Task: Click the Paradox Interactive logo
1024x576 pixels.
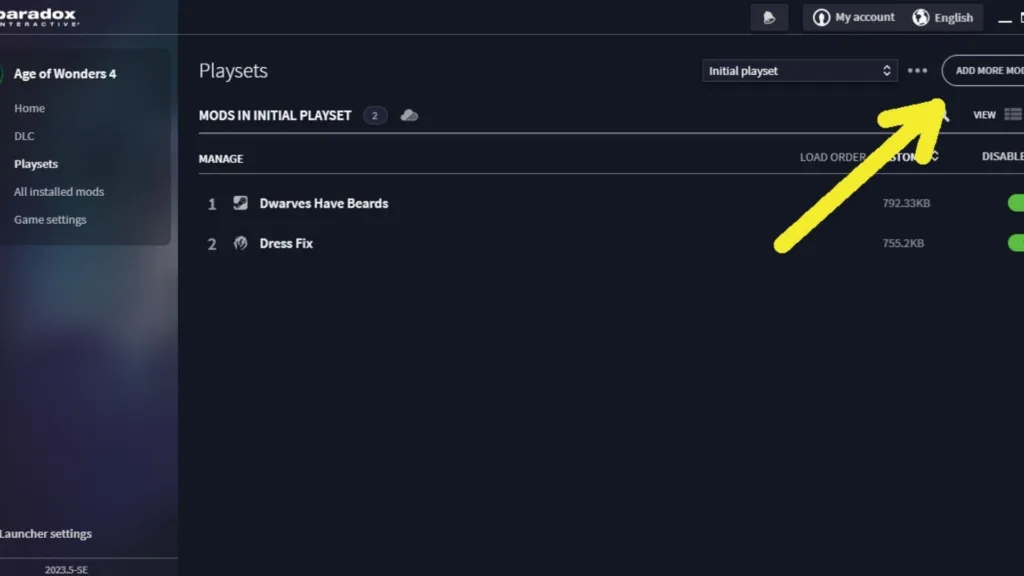Action: pos(39,17)
